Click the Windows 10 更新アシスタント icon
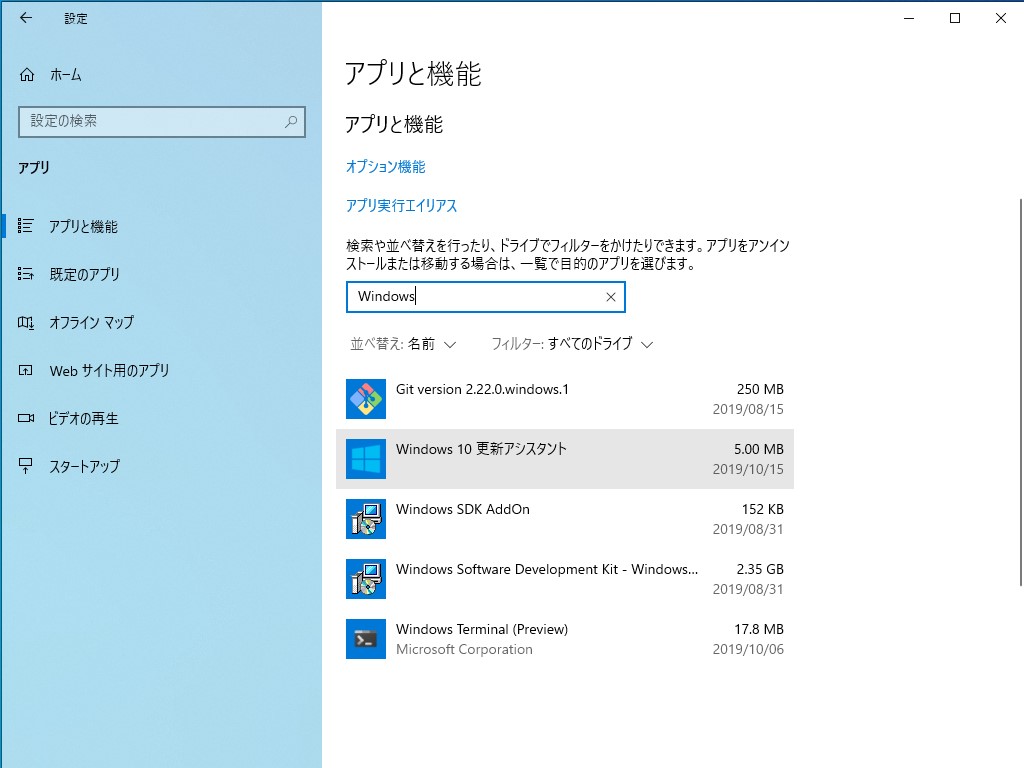The image size is (1024, 768). pos(365,459)
